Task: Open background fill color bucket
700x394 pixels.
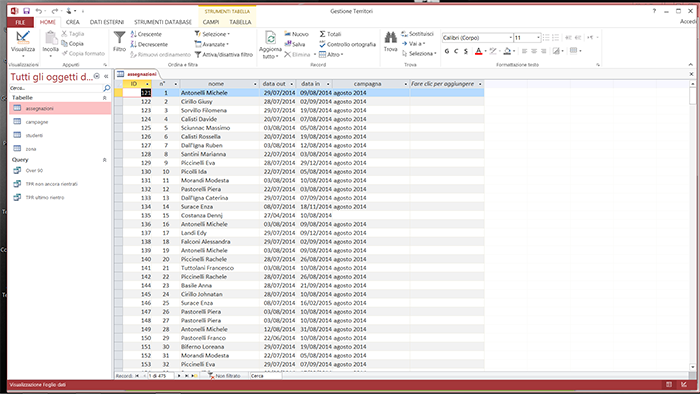Action: [507, 51]
